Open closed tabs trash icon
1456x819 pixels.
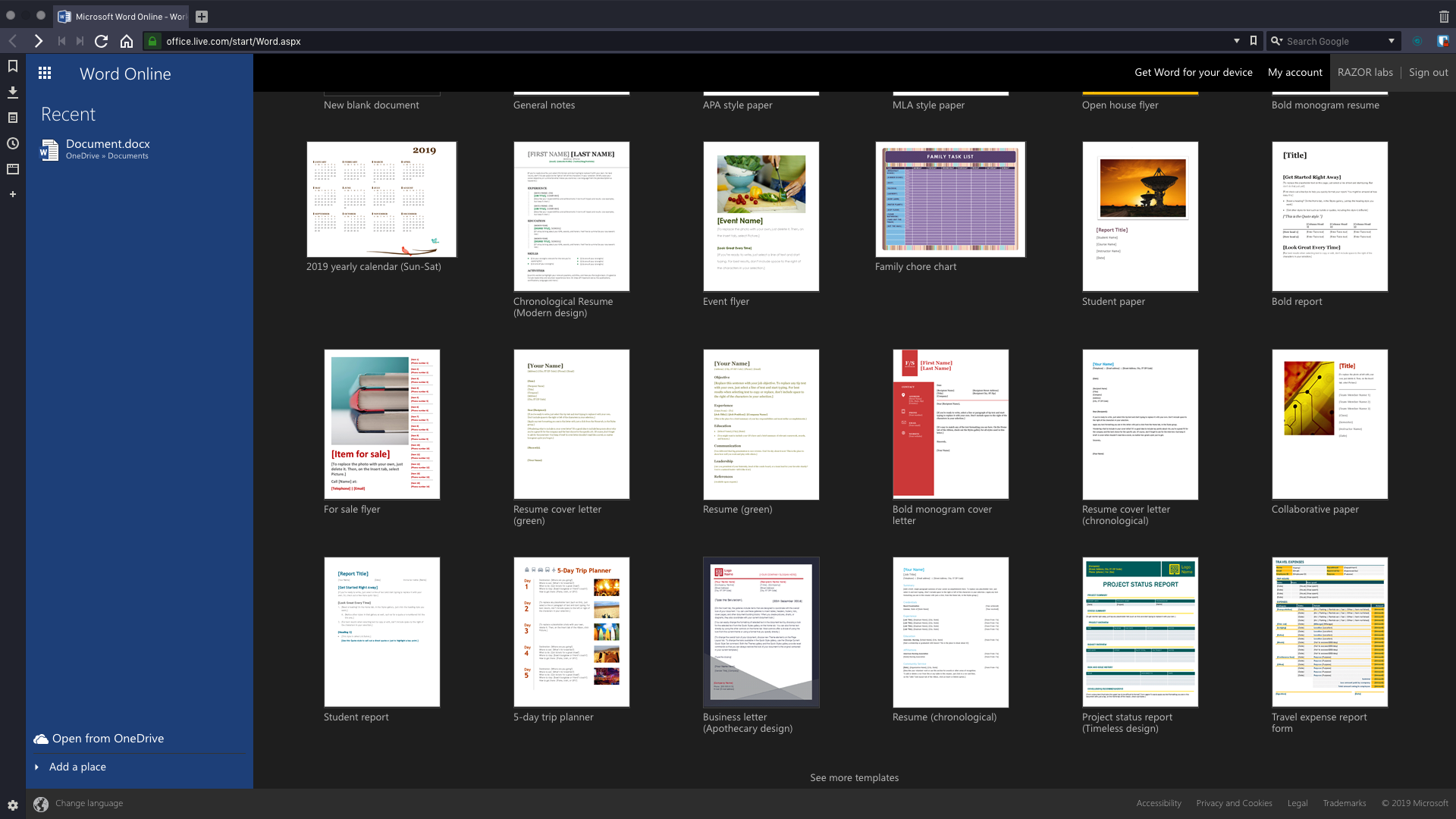tap(1444, 17)
